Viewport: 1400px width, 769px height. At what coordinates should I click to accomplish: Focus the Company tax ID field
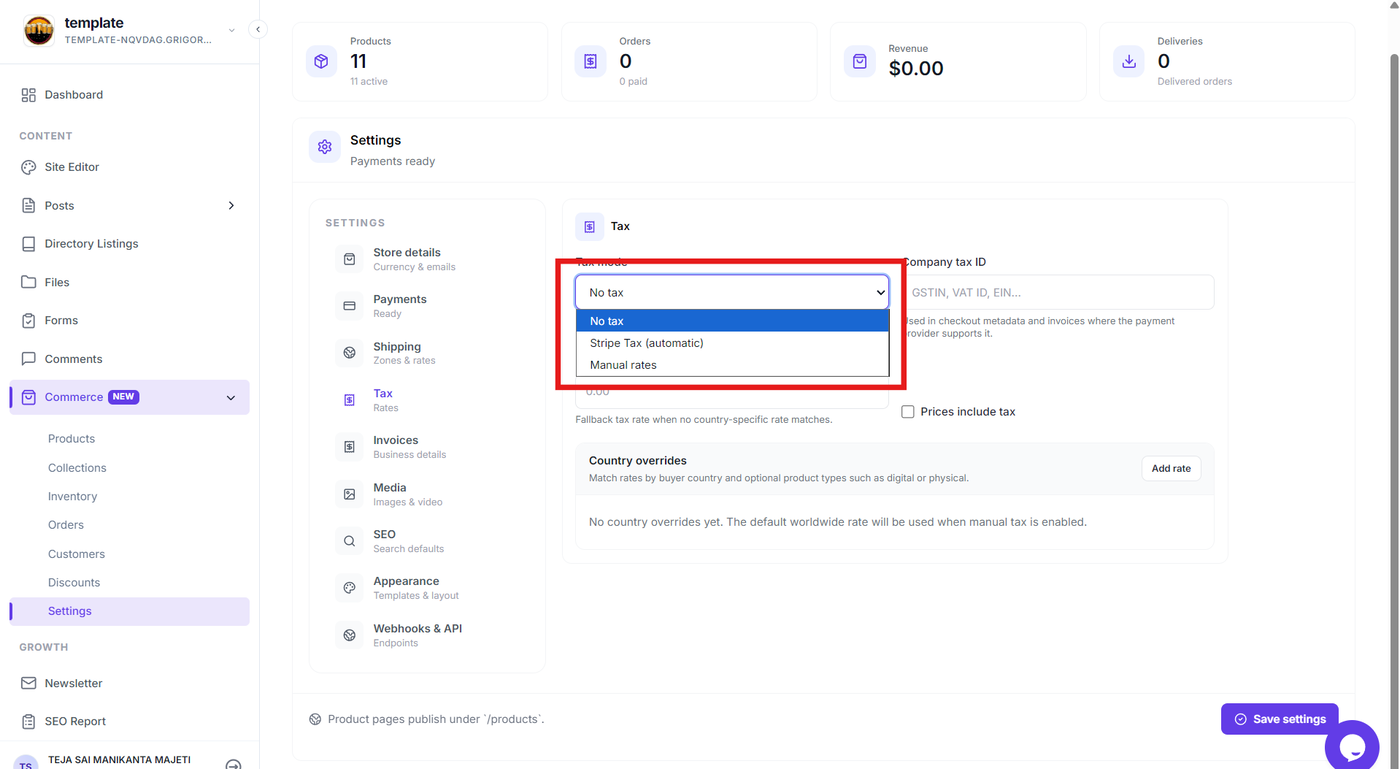(1058, 293)
